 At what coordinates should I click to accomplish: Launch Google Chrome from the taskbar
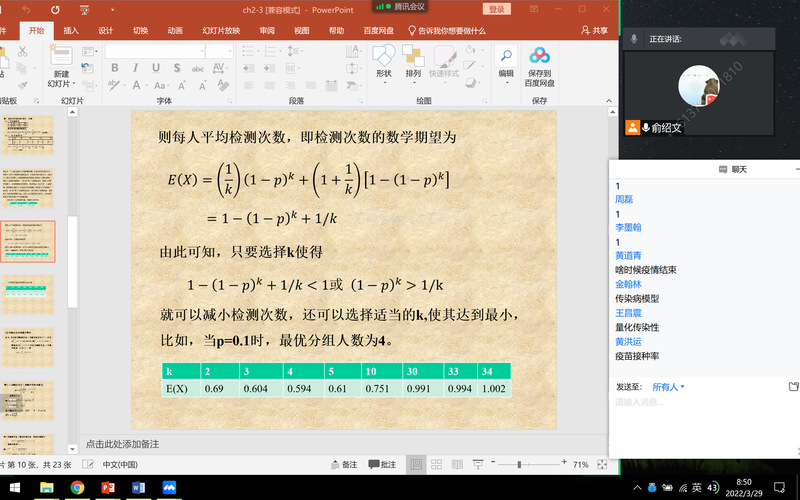click(x=77, y=487)
